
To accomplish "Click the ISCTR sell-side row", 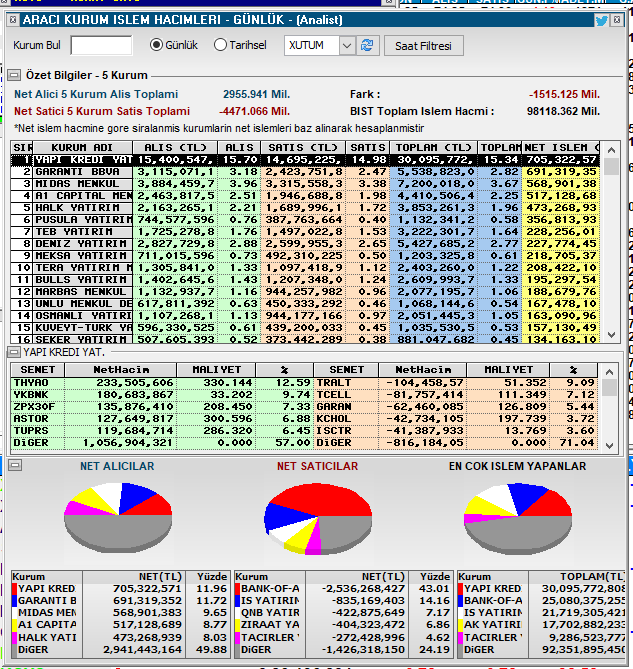I will (456, 430).
